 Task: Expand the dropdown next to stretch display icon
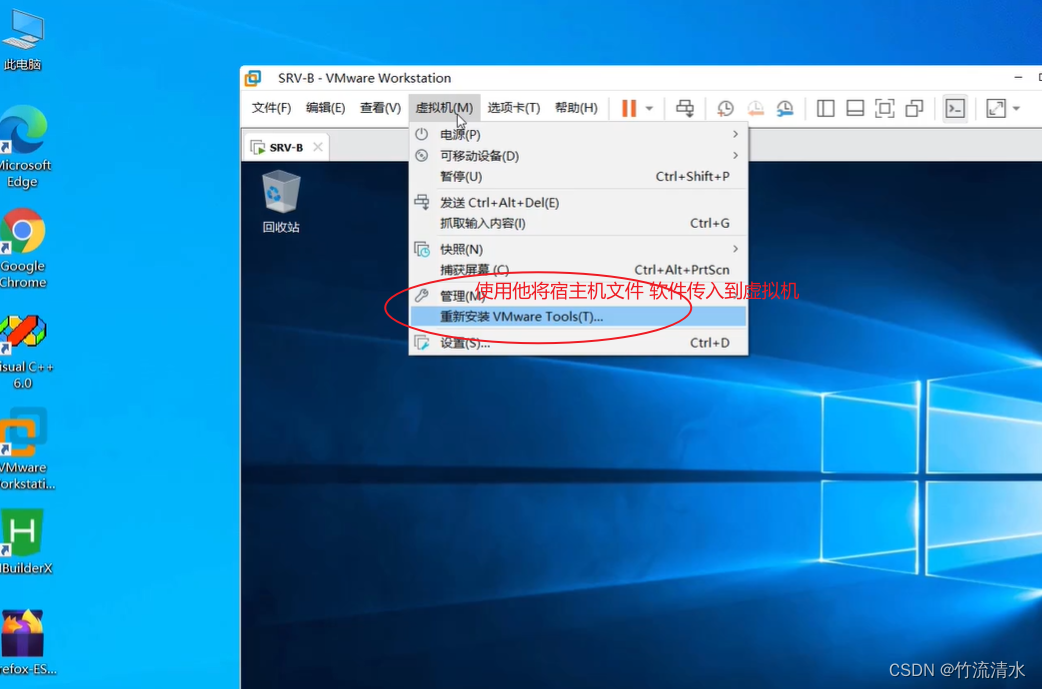coord(1016,108)
